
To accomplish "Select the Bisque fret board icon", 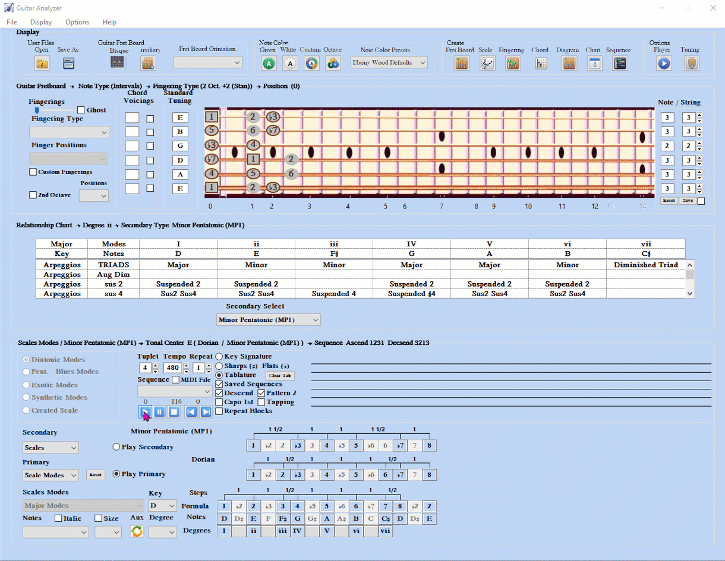I will pyautogui.click(x=117, y=62).
